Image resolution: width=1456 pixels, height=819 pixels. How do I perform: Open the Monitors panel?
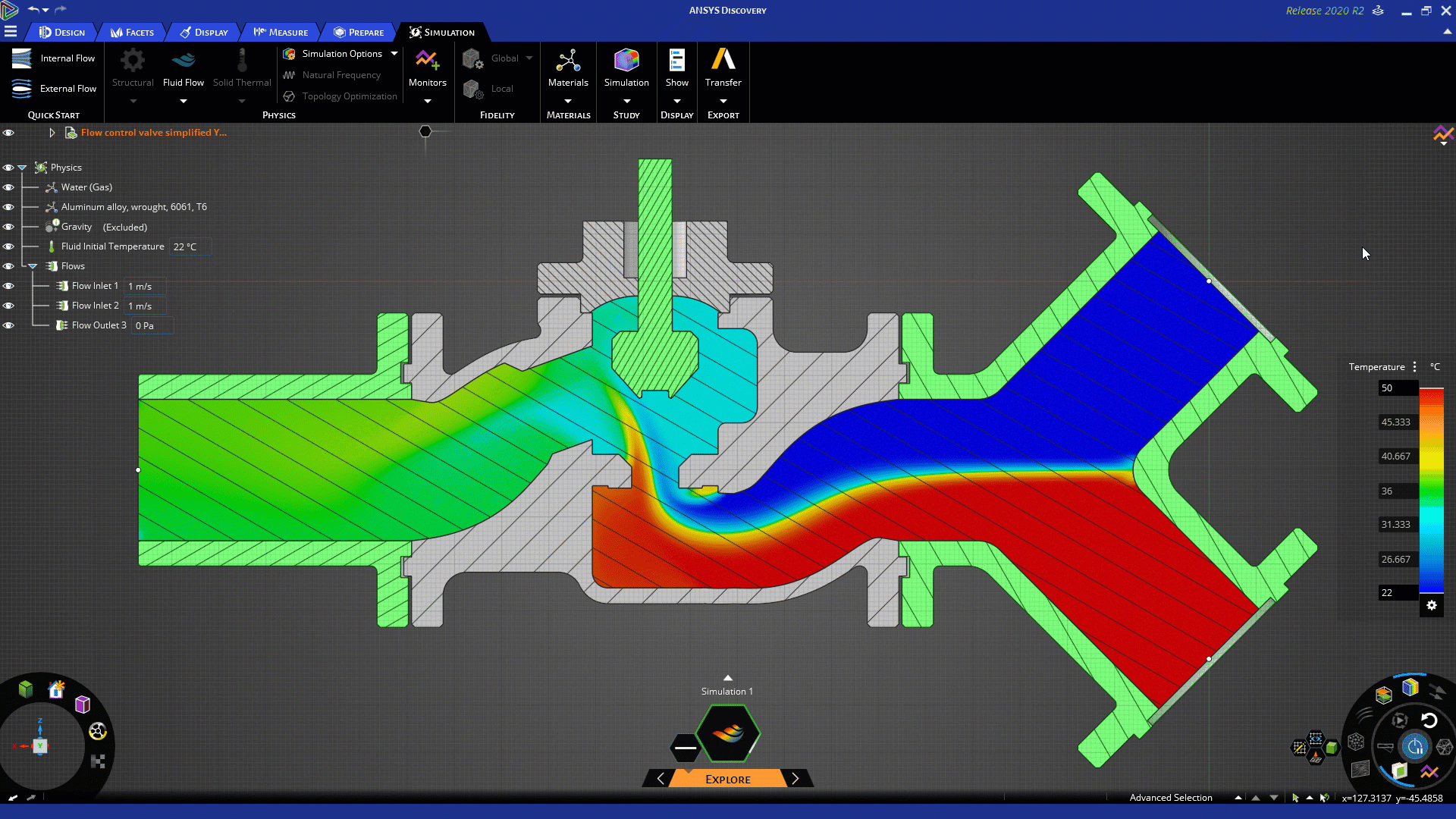click(x=427, y=68)
